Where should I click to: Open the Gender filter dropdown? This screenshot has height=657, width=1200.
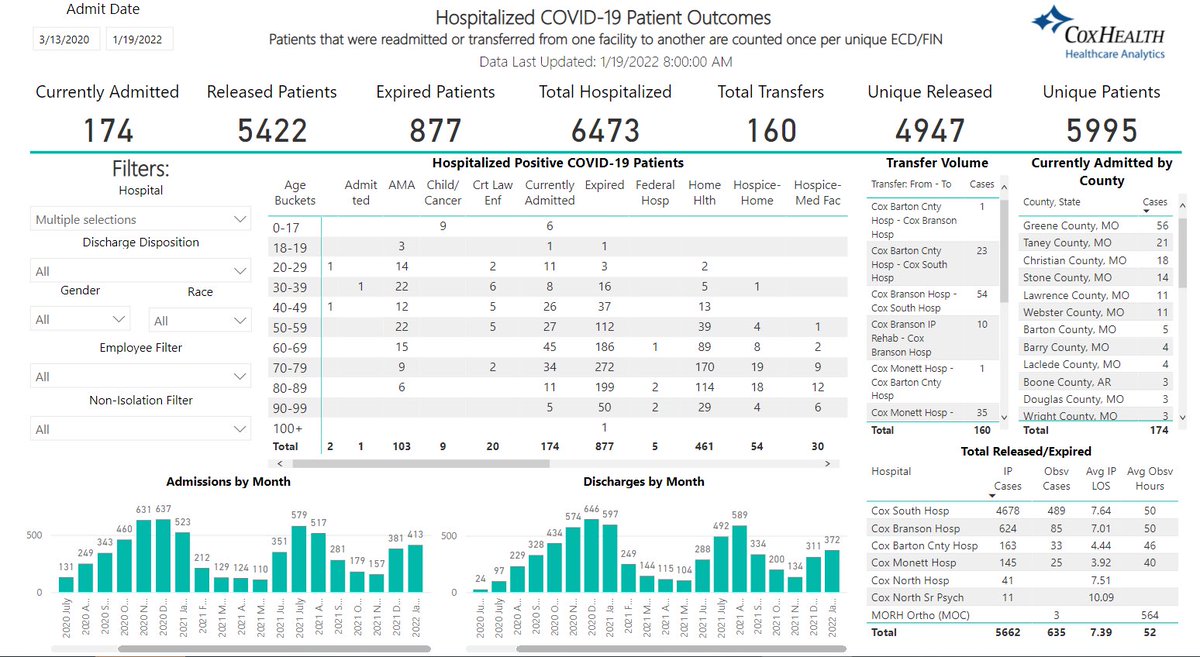[81, 320]
